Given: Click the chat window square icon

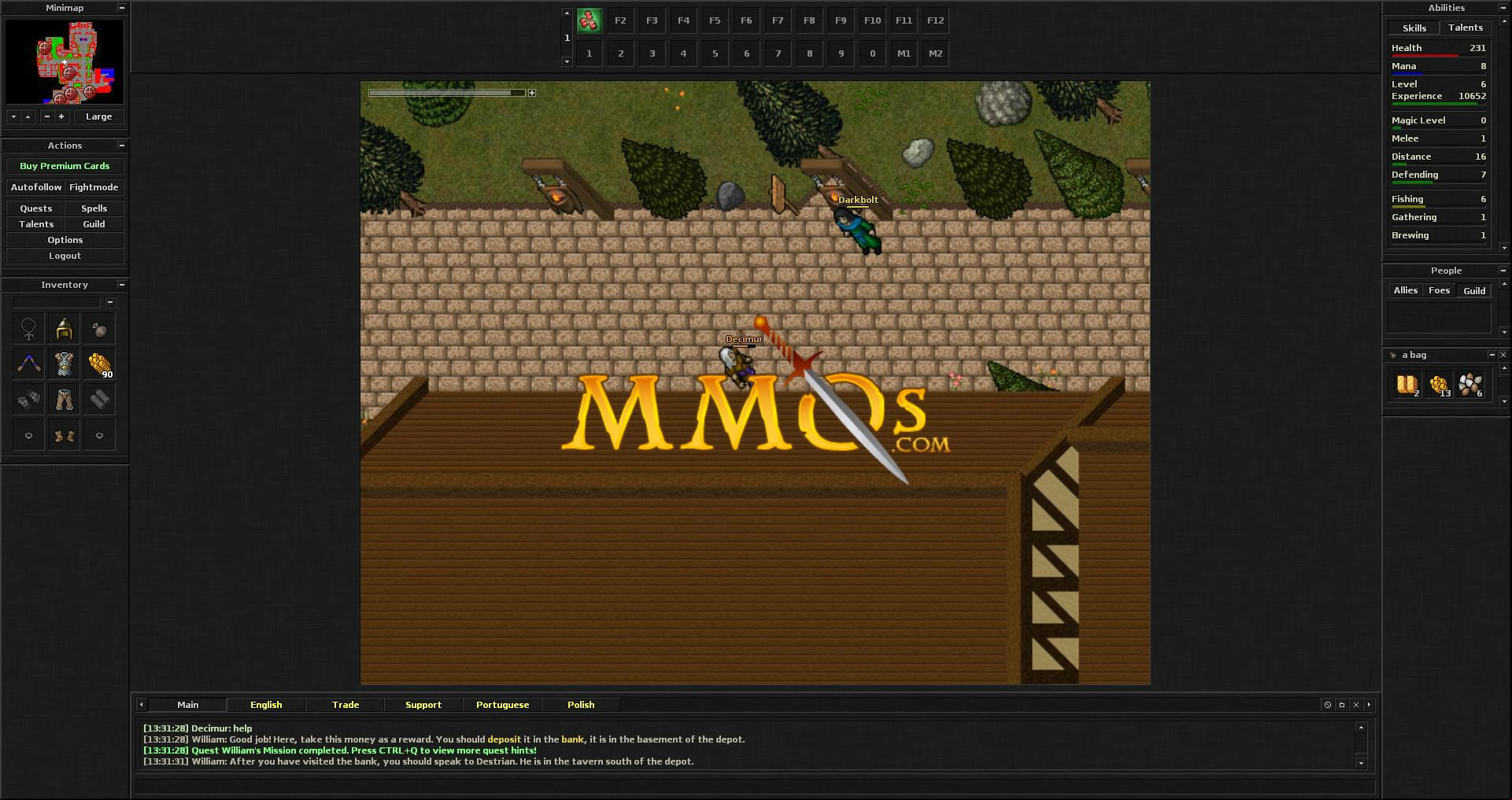Looking at the screenshot, I should pyautogui.click(x=1342, y=705).
